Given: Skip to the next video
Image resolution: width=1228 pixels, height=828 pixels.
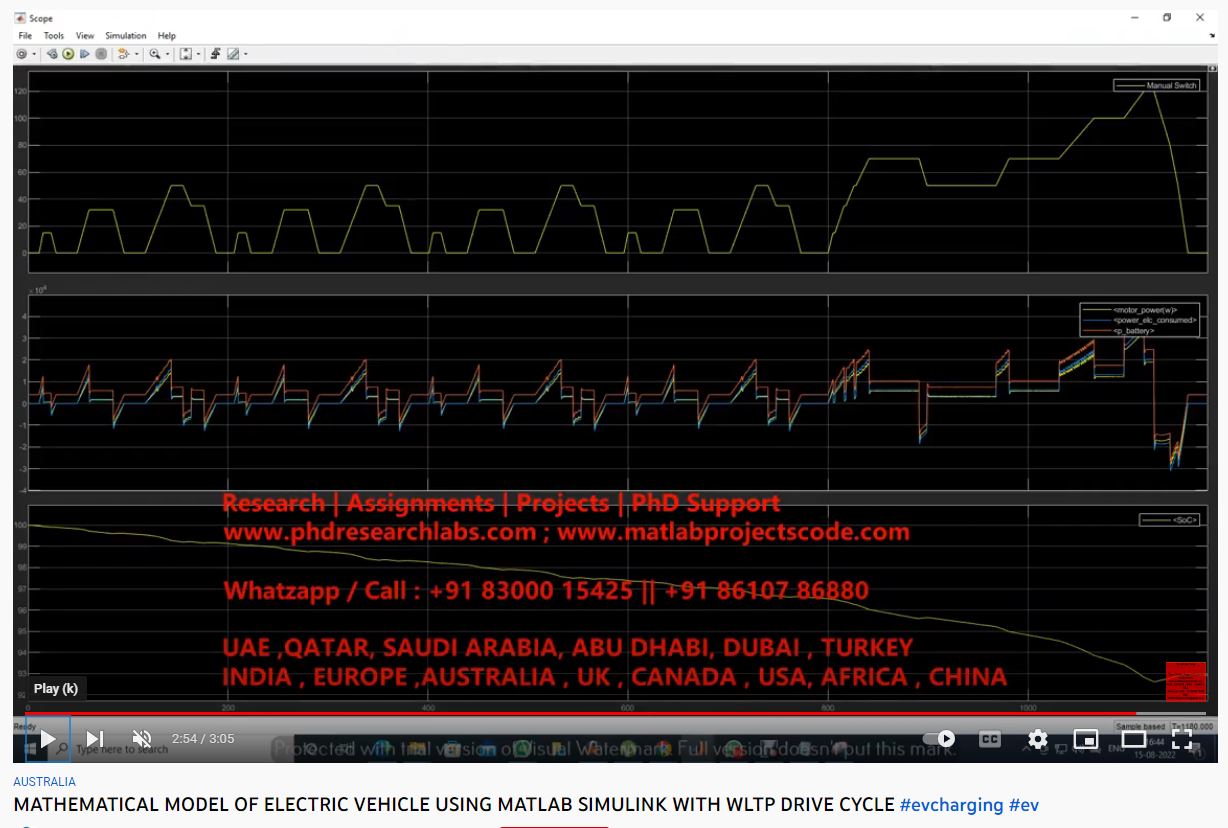Looking at the screenshot, I should click(x=95, y=739).
